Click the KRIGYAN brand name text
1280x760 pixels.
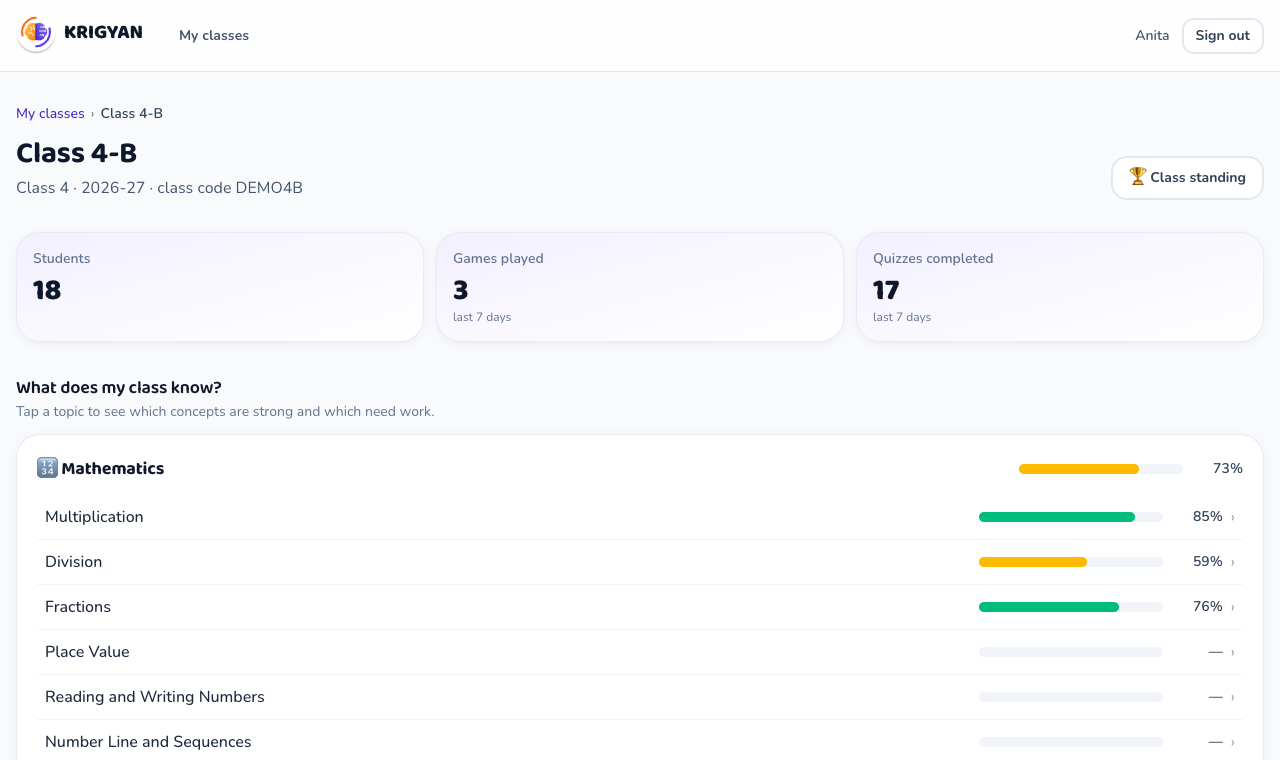(103, 33)
